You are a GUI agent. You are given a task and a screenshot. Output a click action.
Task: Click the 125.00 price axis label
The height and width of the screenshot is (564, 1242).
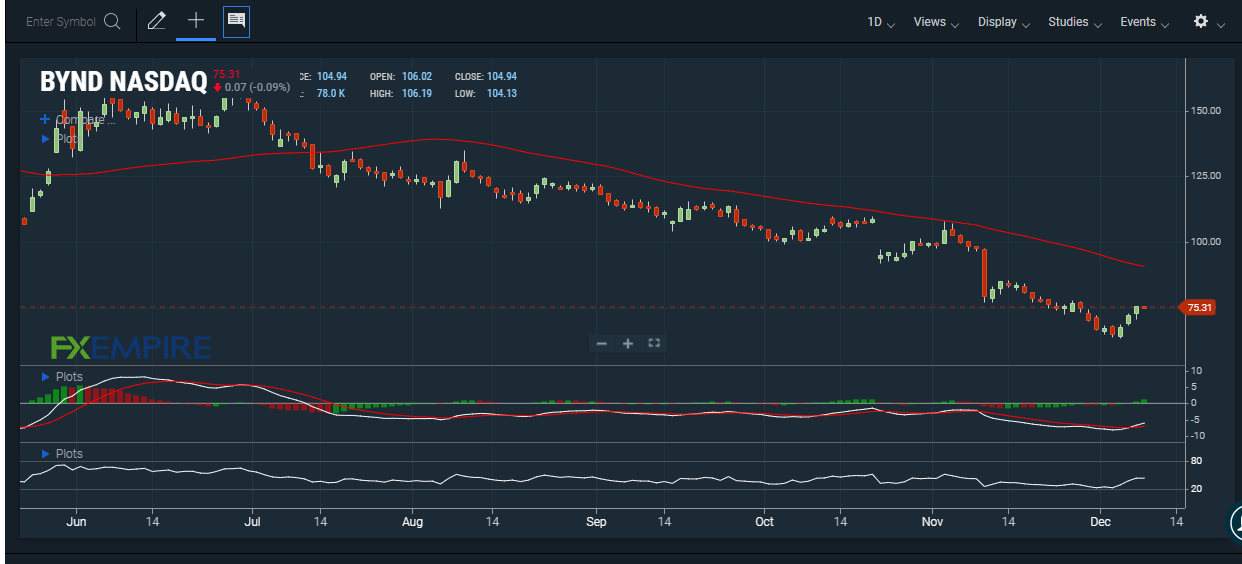click(x=1205, y=176)
